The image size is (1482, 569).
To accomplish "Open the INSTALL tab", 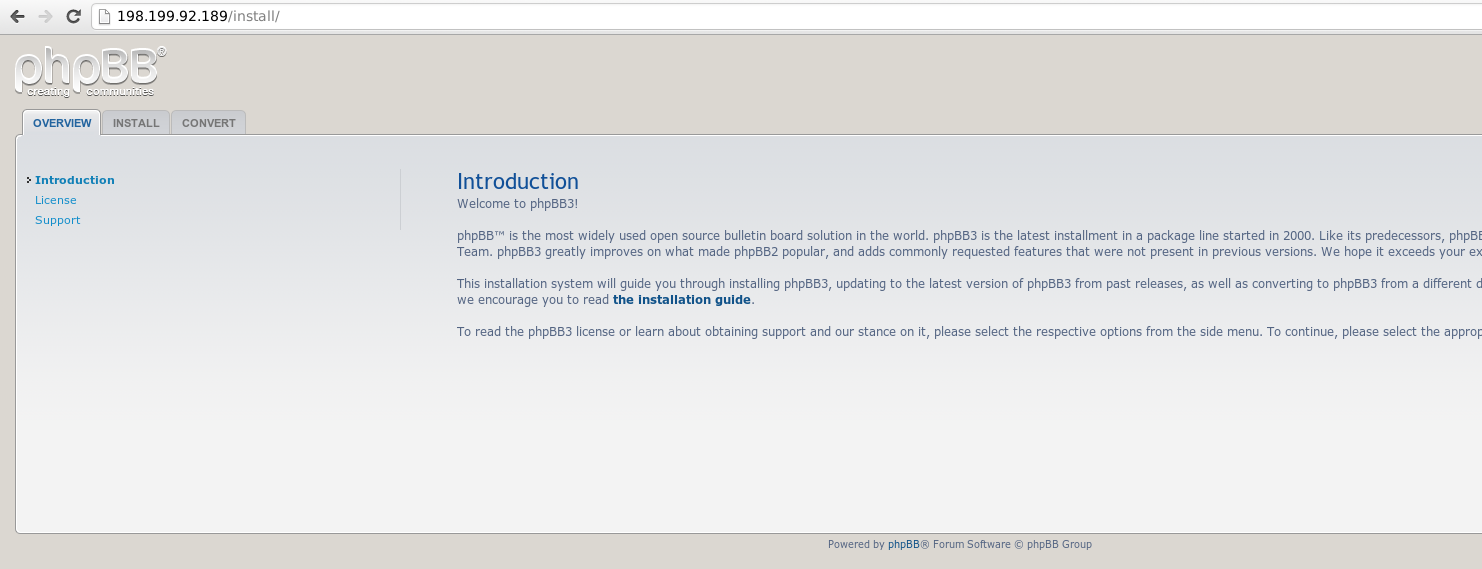I will click(x=136, y=123).
